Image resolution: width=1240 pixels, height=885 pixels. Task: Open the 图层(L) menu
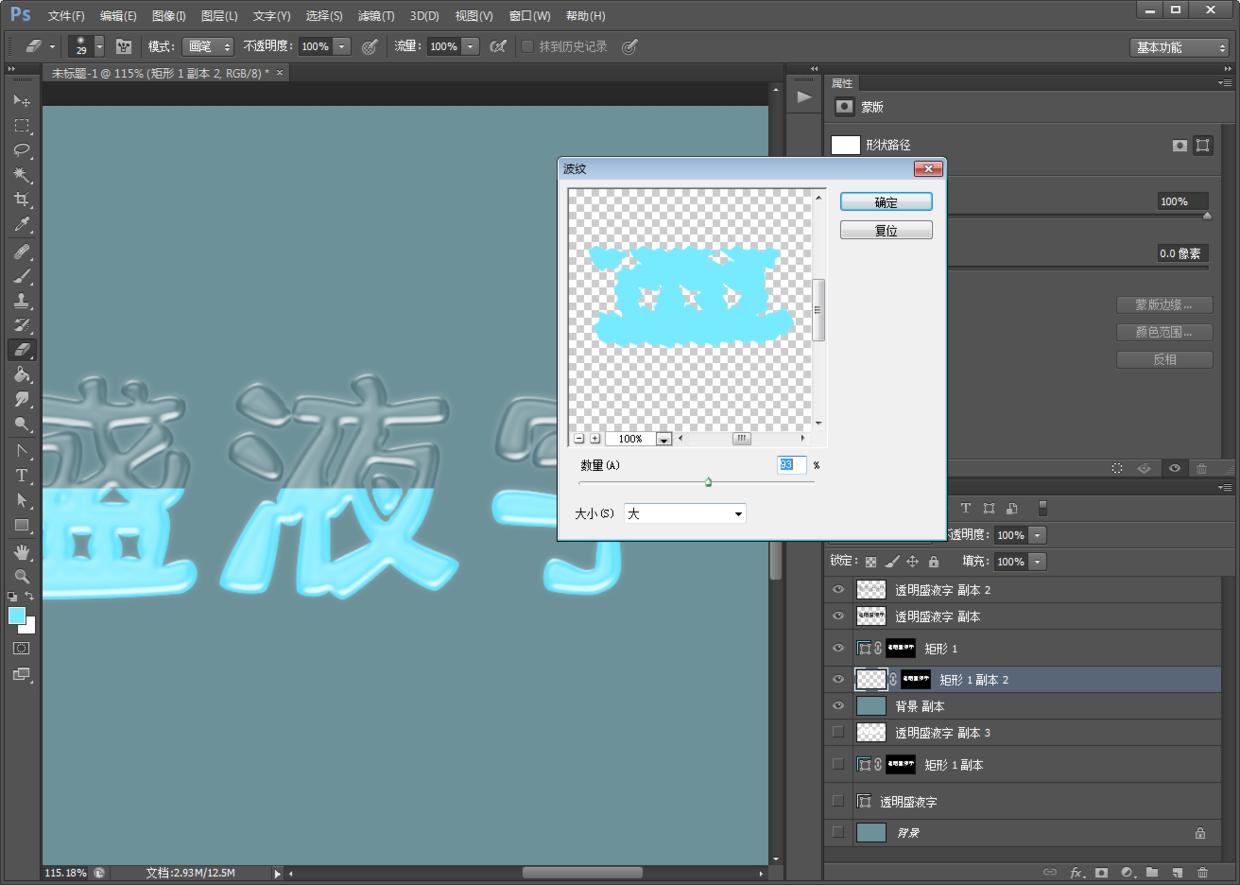click(x=219, y=16)
